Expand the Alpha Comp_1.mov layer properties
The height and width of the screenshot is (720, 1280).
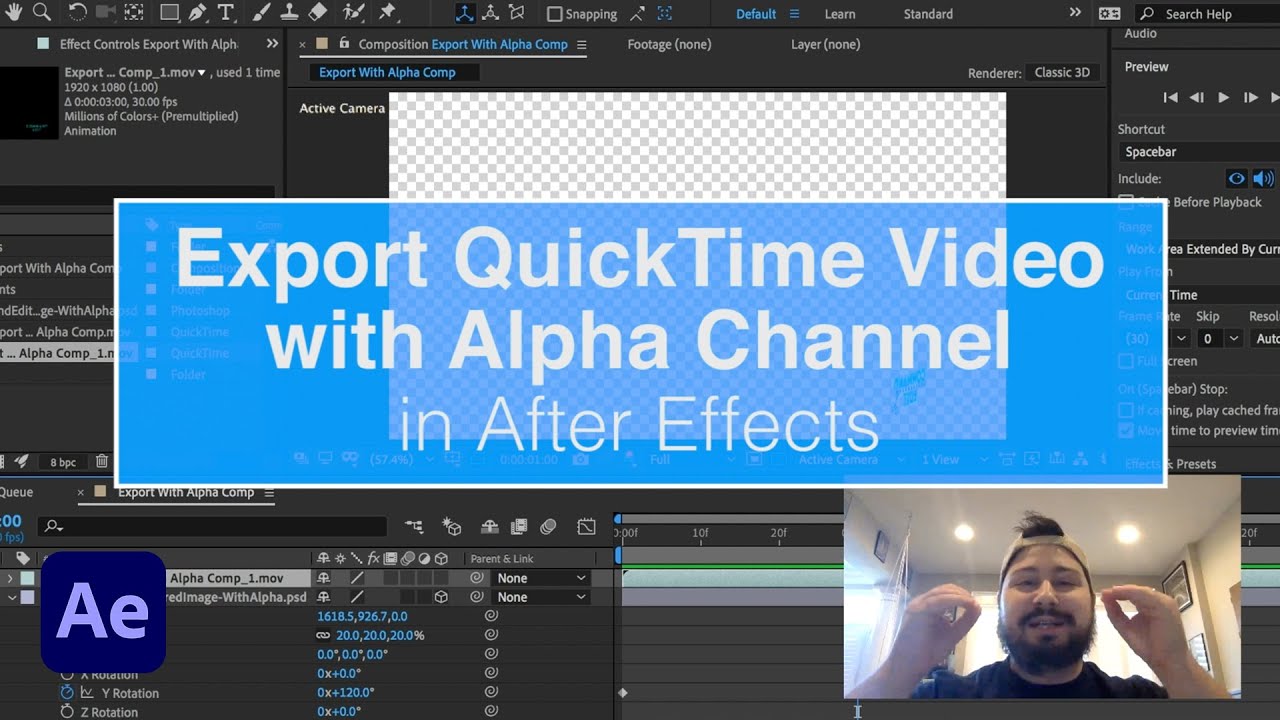tap(11, 578)
